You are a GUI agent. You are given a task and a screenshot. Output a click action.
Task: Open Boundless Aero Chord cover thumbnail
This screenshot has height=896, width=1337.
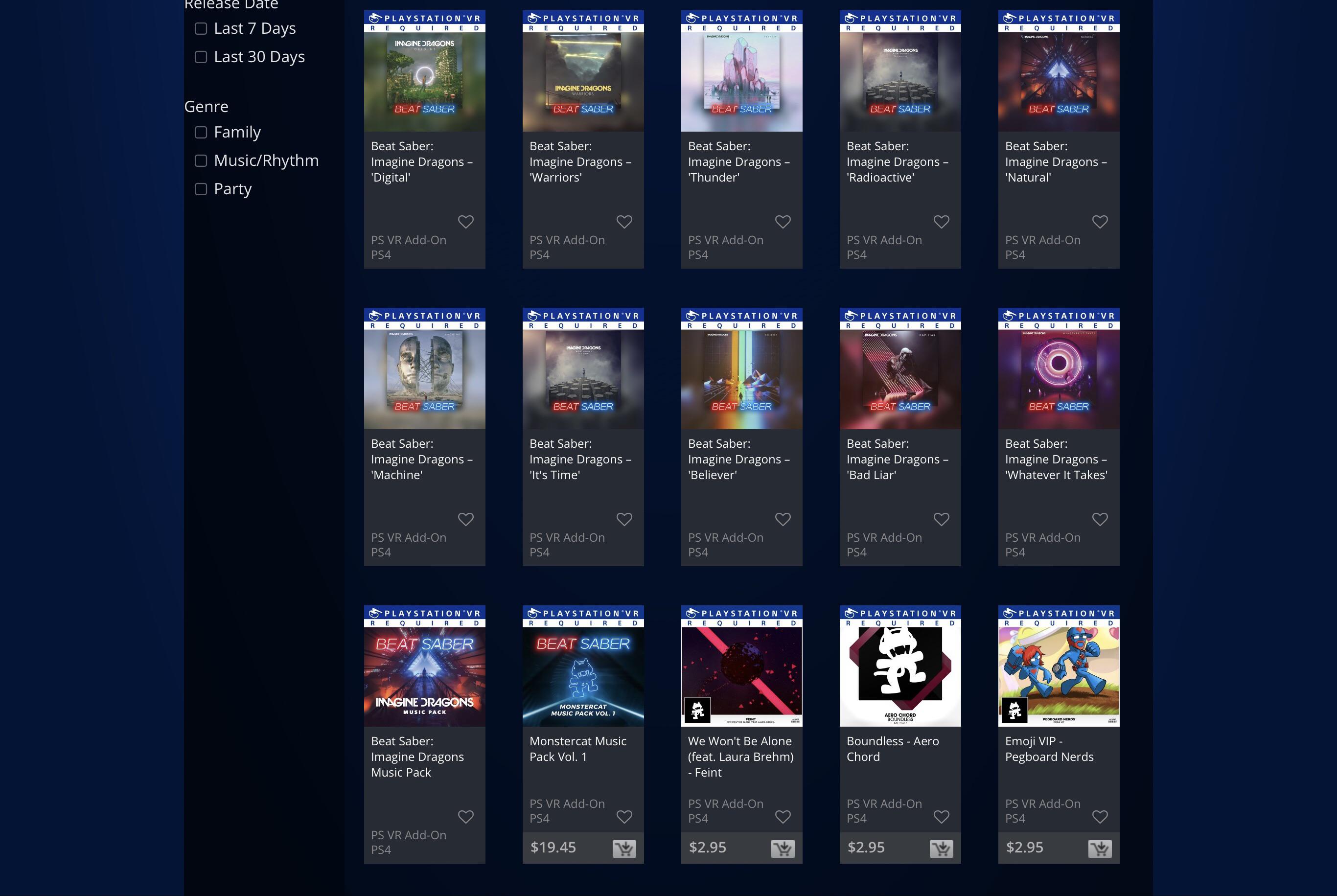coord(900,666)
